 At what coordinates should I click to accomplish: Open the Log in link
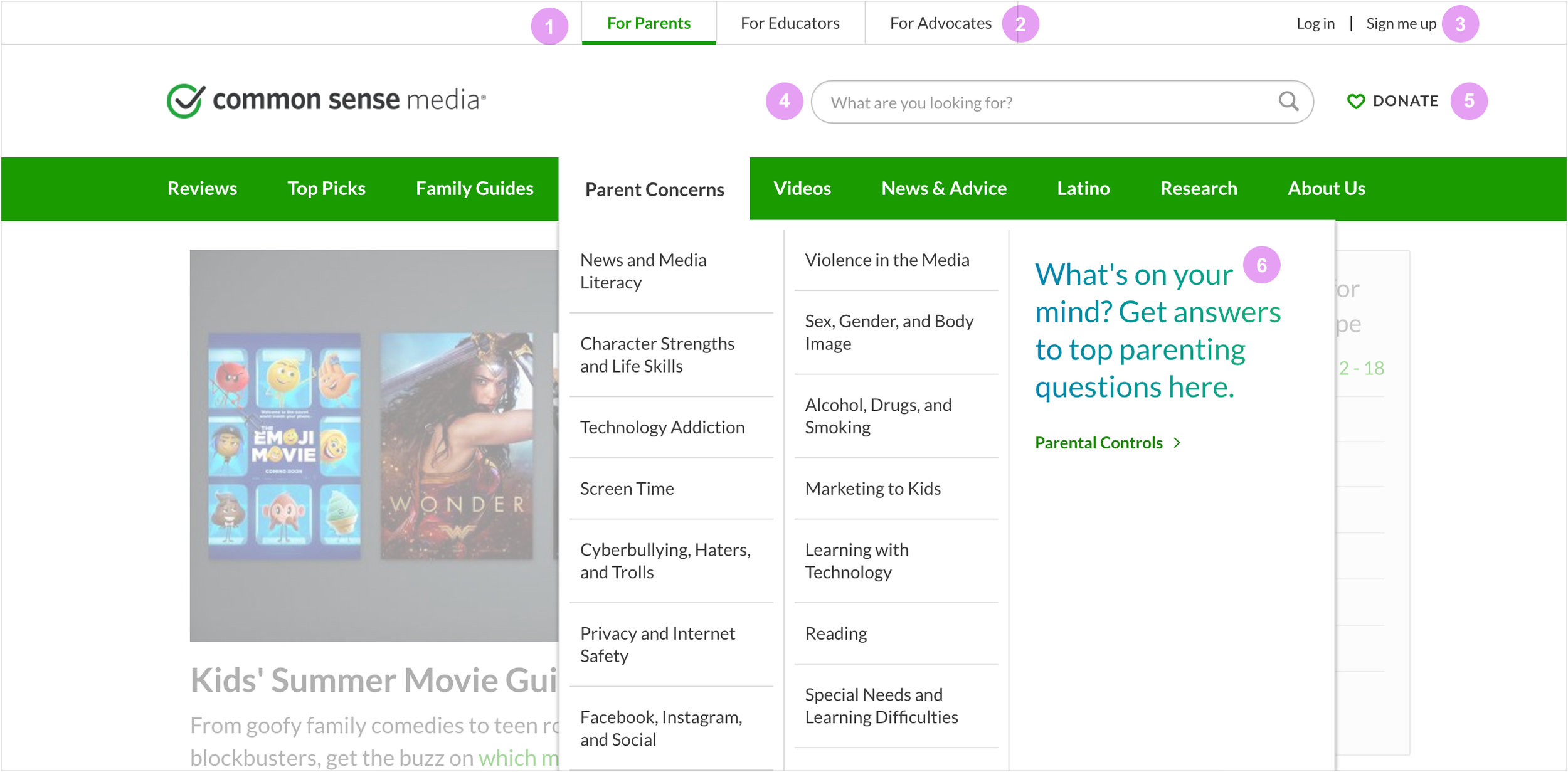click(1315, 24)
